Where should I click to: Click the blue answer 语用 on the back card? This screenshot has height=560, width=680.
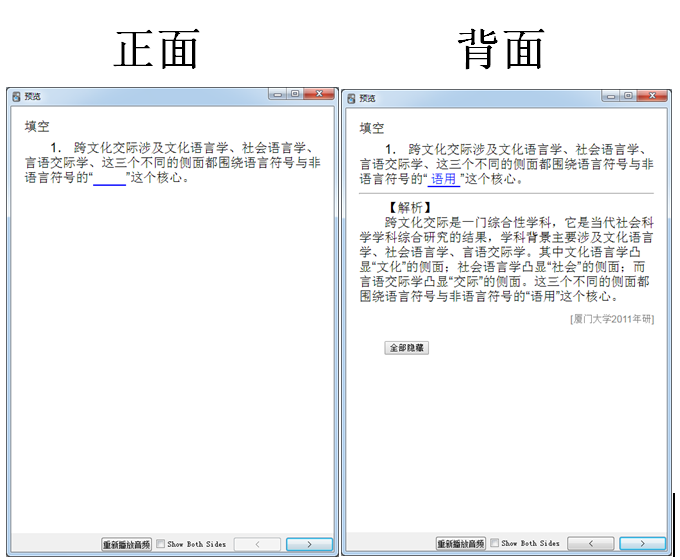444,179
